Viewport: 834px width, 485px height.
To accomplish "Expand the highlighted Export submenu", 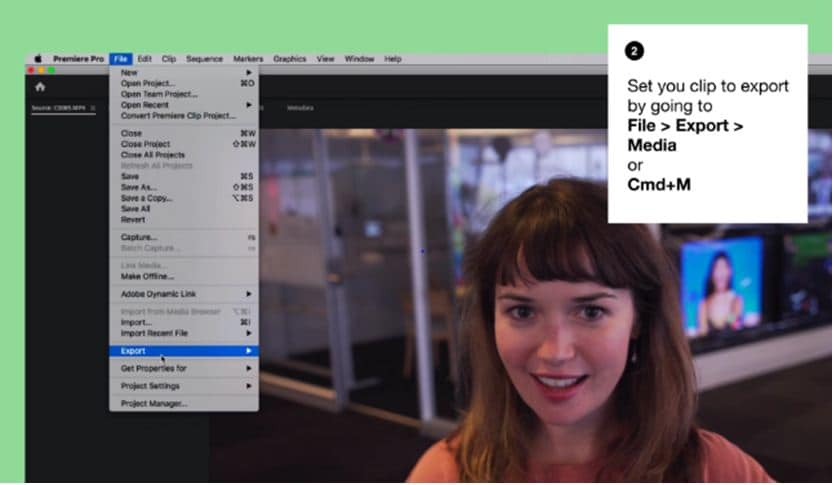I will 184,351.
